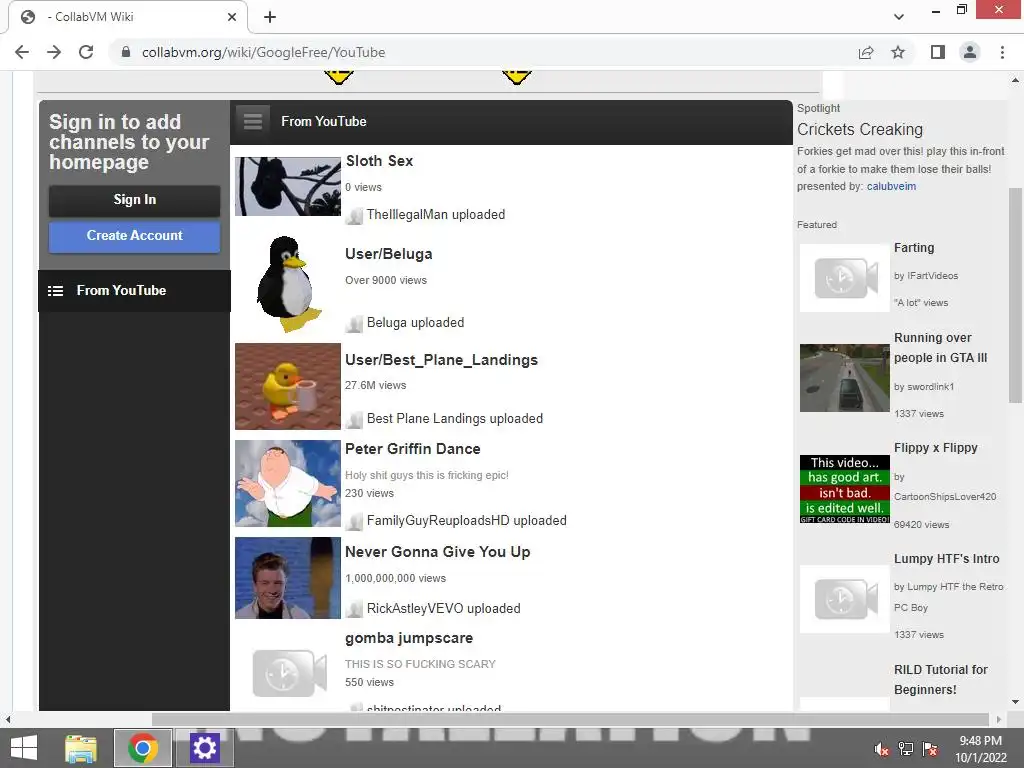Image resolution: width=1024 pixels, height=768 pixels.
Task: Open the taskbar clock showing 9:48 PM
Action: [980, 748]
